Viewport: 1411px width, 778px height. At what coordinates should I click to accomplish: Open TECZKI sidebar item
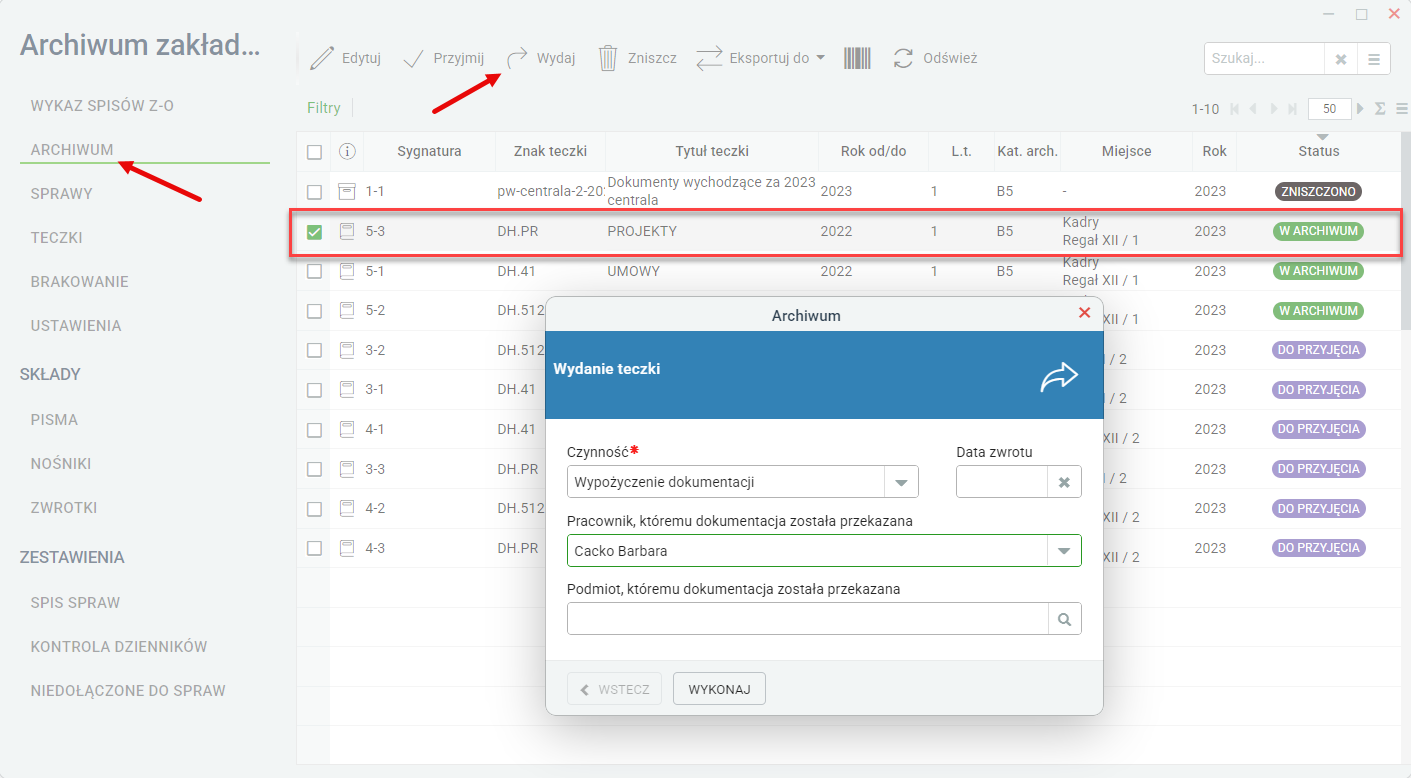[x=57, y=238]
